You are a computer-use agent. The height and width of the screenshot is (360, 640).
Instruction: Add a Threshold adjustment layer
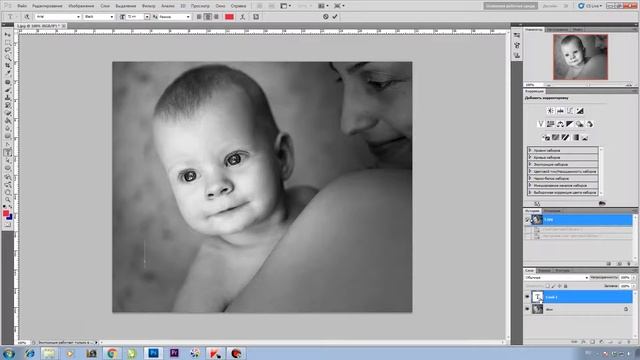tap(565, 137)
